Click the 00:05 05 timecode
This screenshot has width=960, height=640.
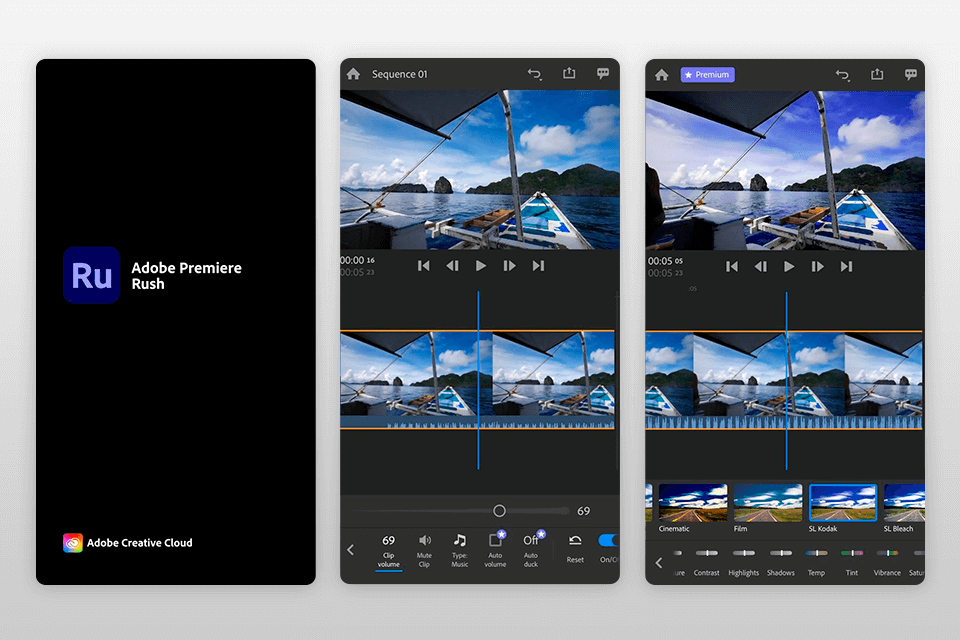point(666,261)
